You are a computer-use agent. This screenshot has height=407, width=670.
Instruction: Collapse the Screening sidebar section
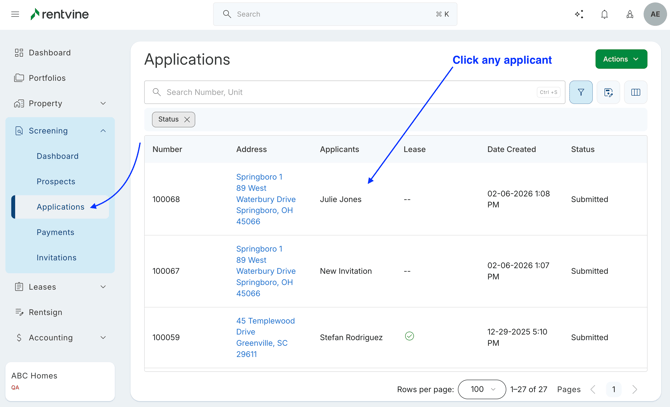click(x=103, y=131)
